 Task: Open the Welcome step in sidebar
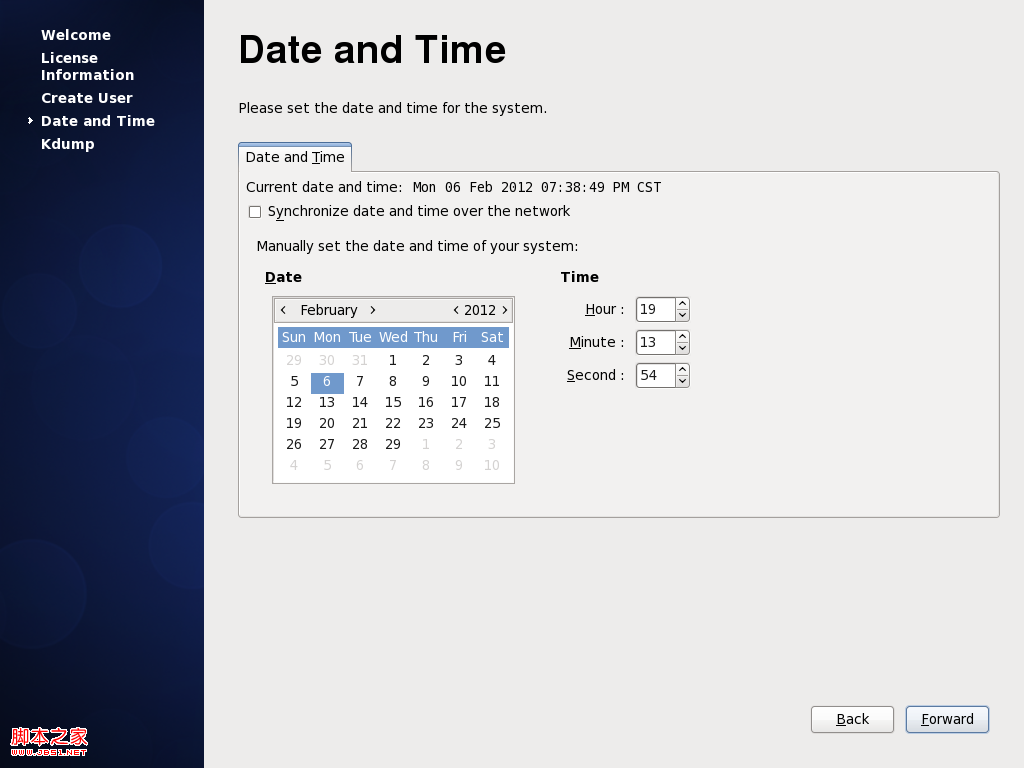click(x=76, y=34)
